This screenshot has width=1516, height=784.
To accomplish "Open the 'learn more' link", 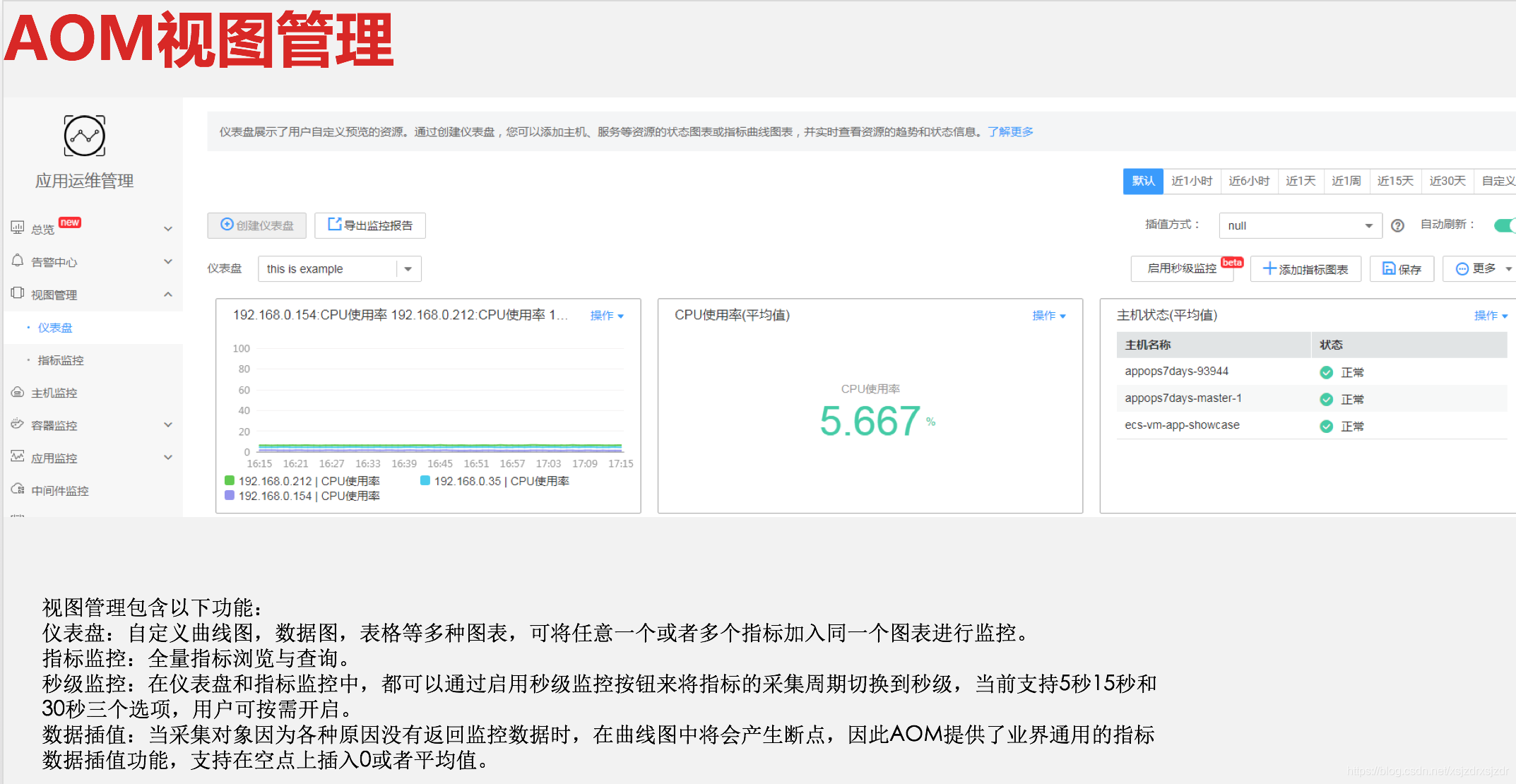I will 1010,132.
